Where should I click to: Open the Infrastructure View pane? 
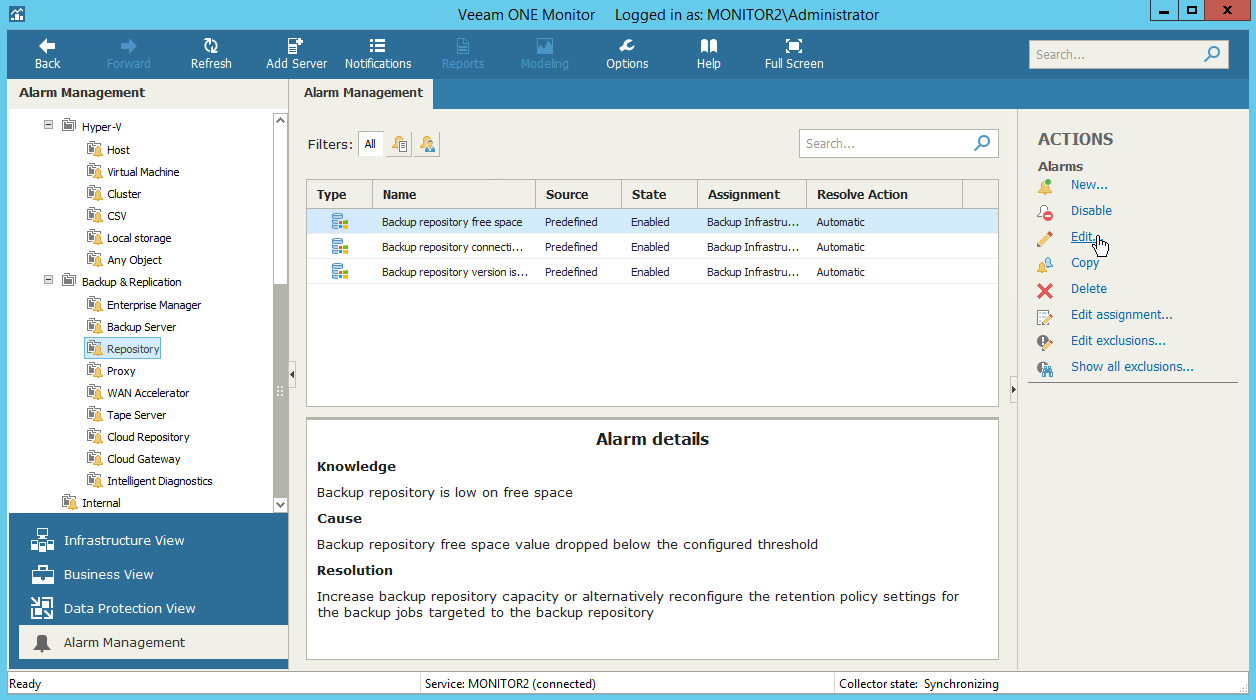(x=124, y=540)
